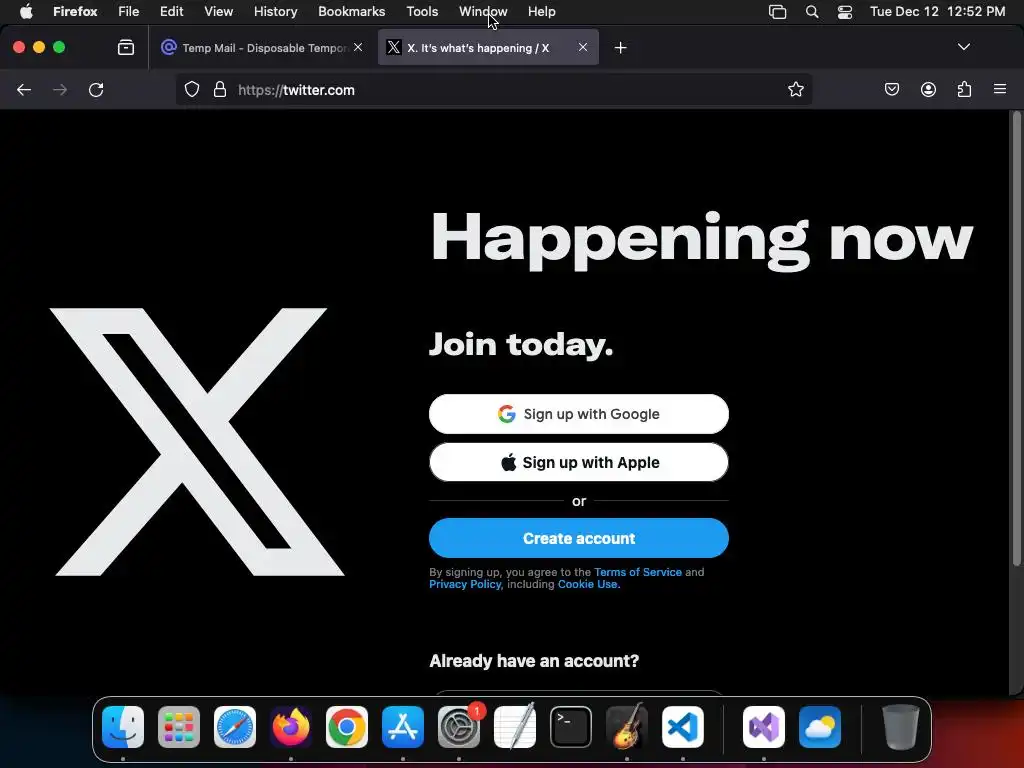Open the Privacy Policy link
Image resolution: width=1024 pixels, height=768 pixels.
coord(465,584)
